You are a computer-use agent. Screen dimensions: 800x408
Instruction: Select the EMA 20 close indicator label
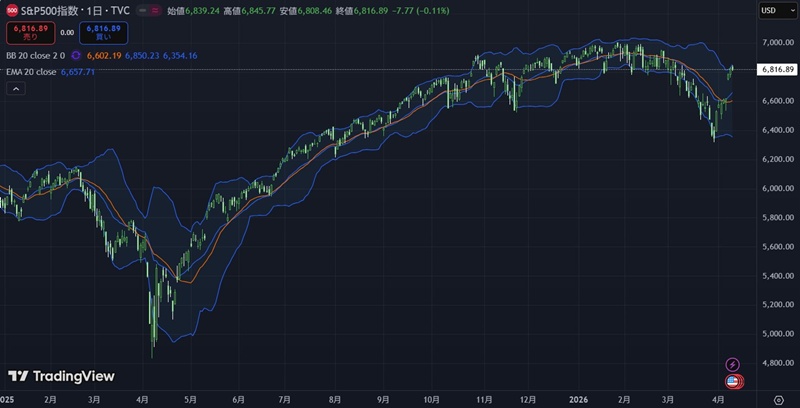tap(30, 72)
